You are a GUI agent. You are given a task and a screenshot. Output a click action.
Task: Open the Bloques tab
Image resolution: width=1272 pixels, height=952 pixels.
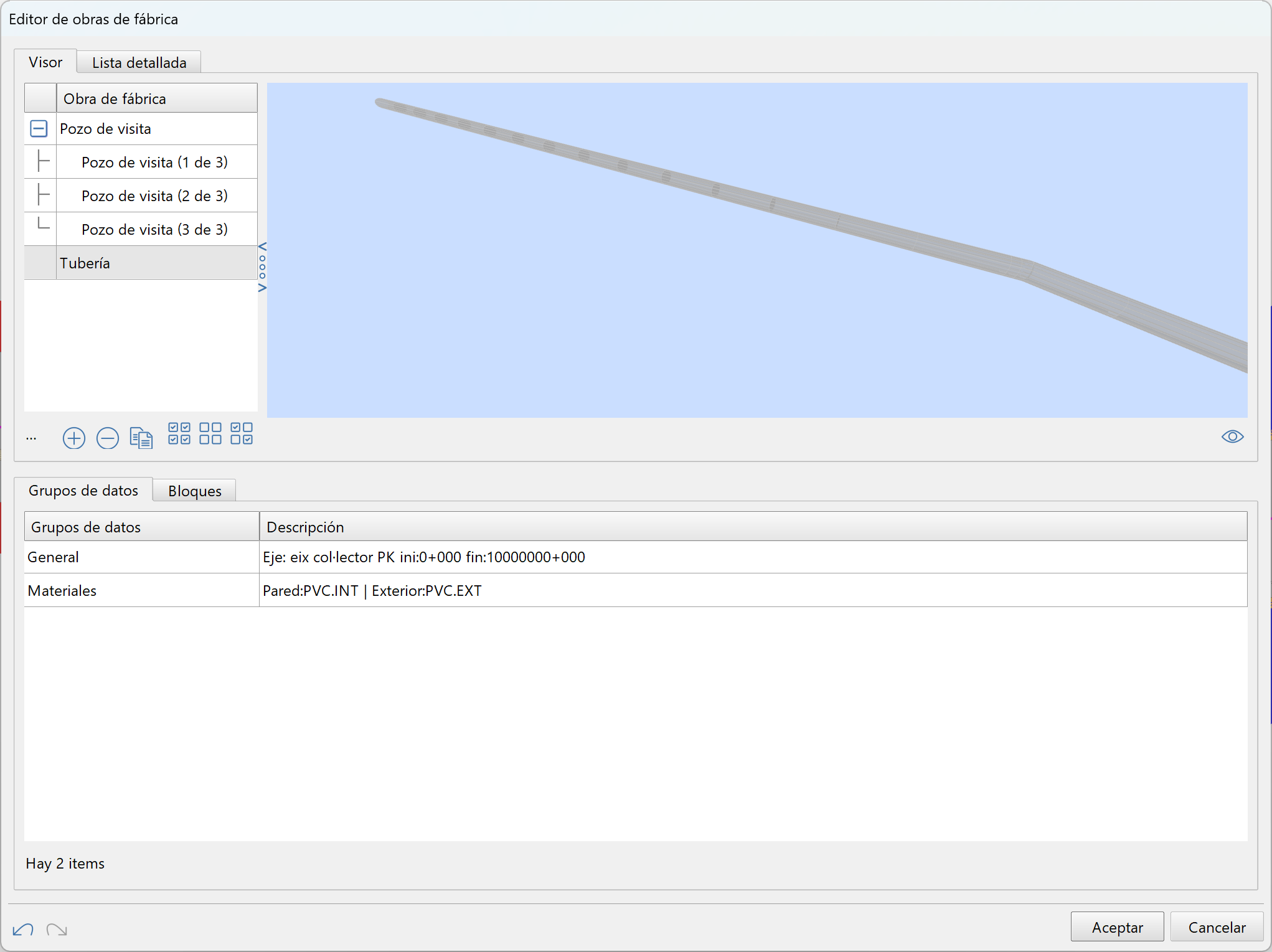click(194, 491)
